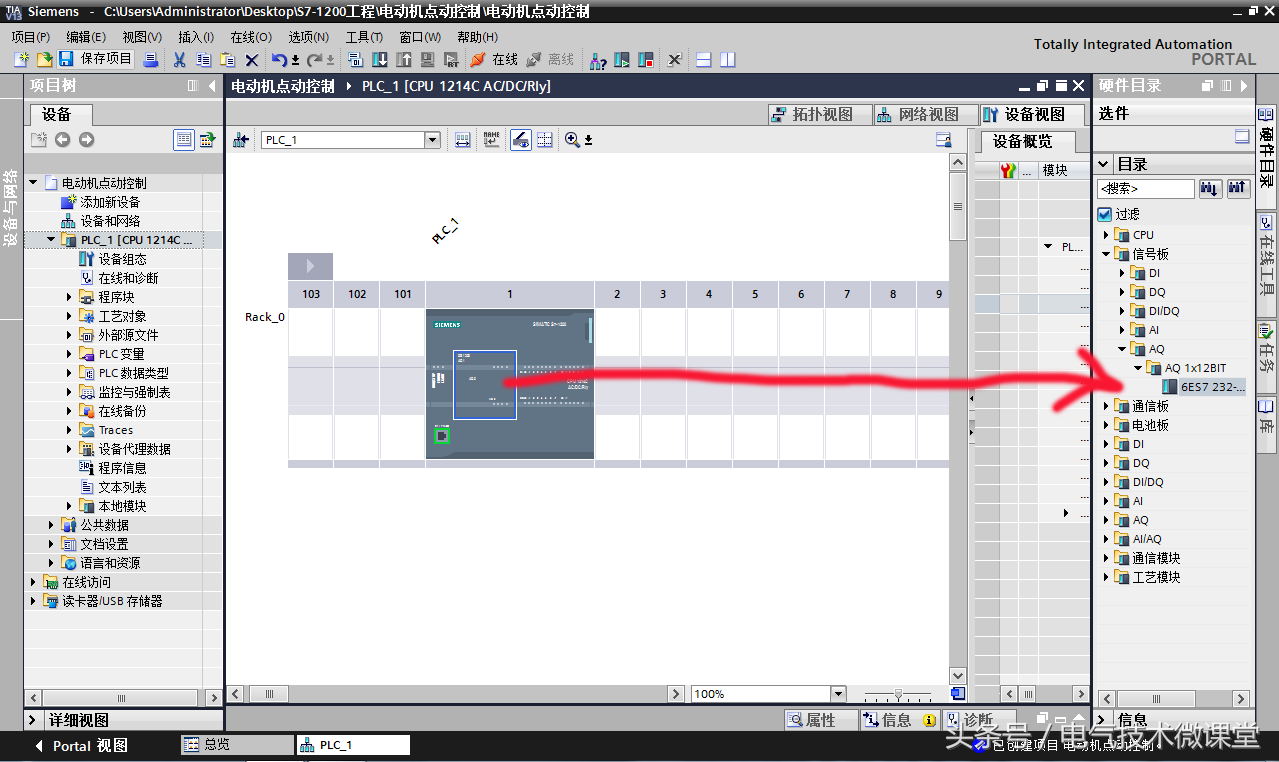The height and width of the screenshot is (762, 1279).
Task: Go online with the 在线 button
Action: (x=493, y=59)
